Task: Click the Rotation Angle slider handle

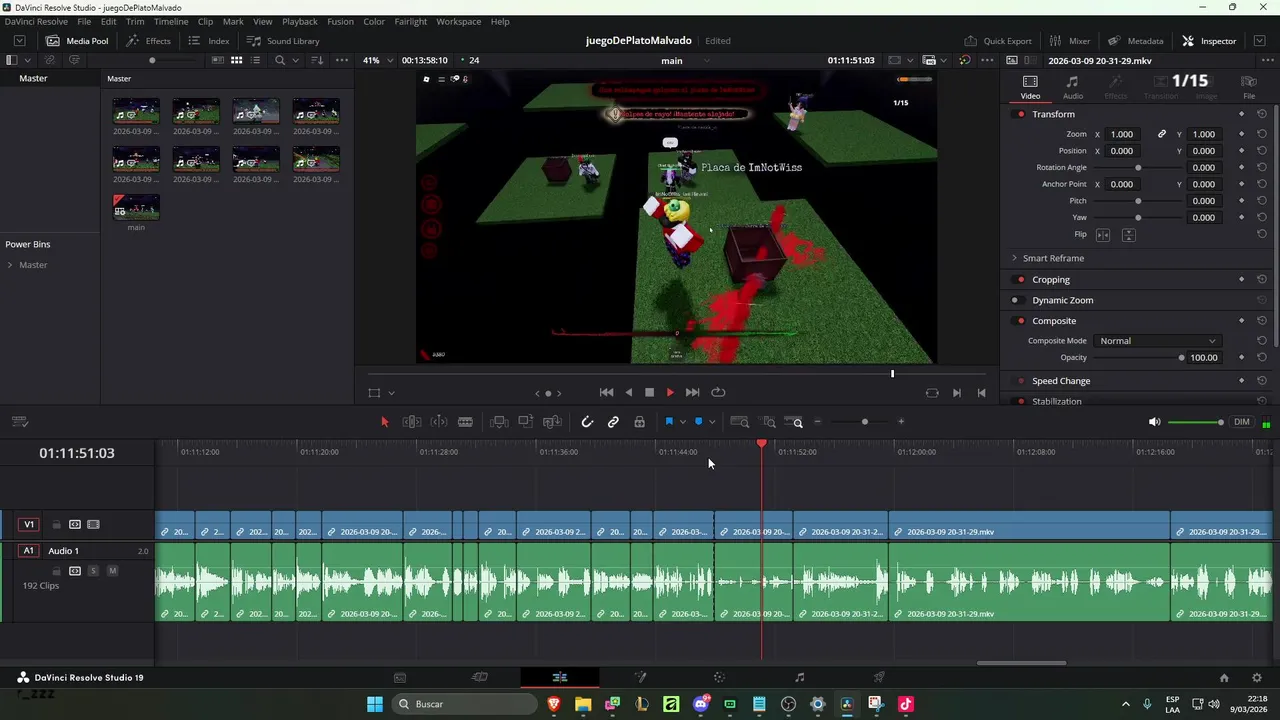Action: (1138, 168)
